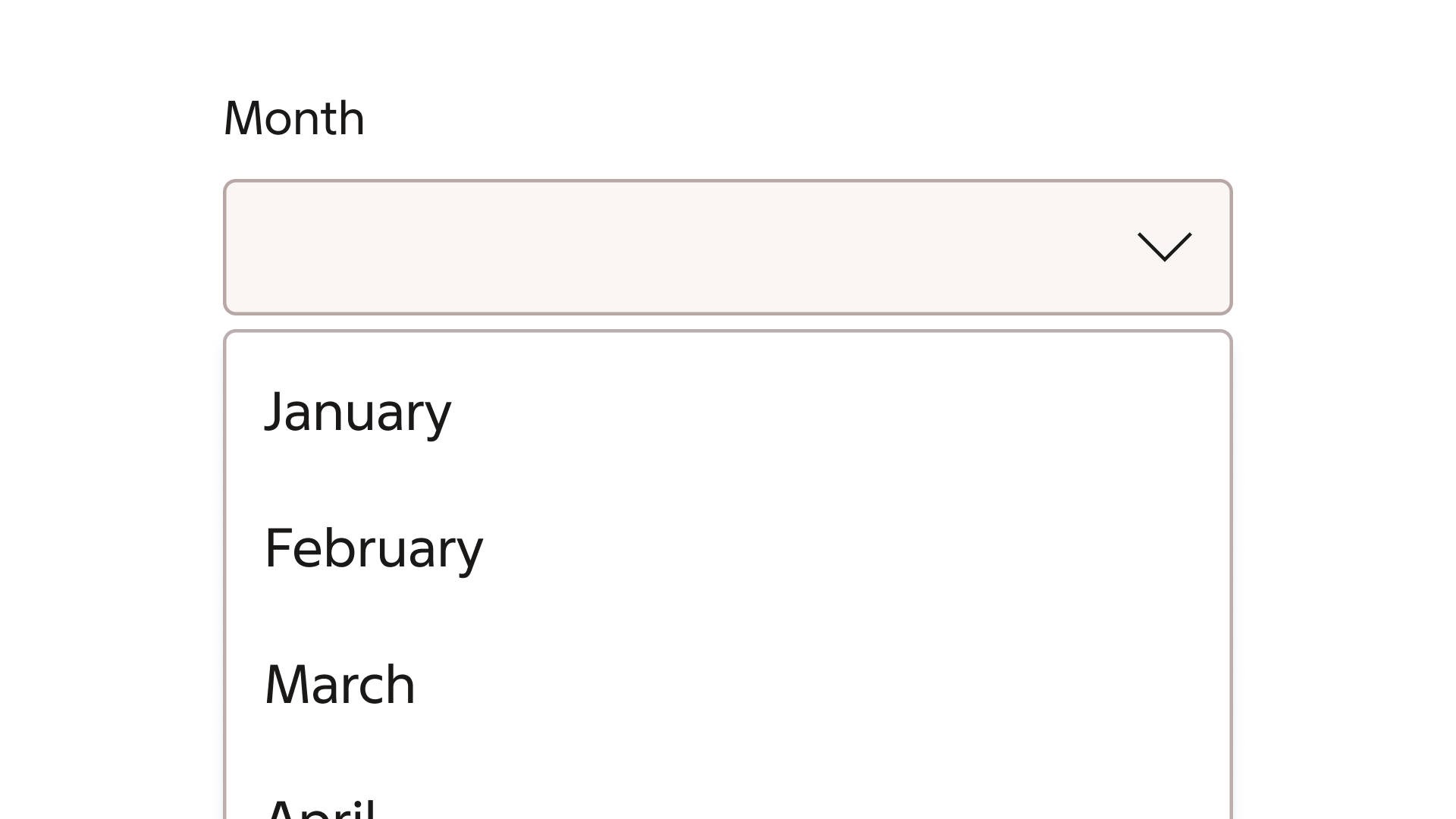Click the Month field label

tap(294, 118)
